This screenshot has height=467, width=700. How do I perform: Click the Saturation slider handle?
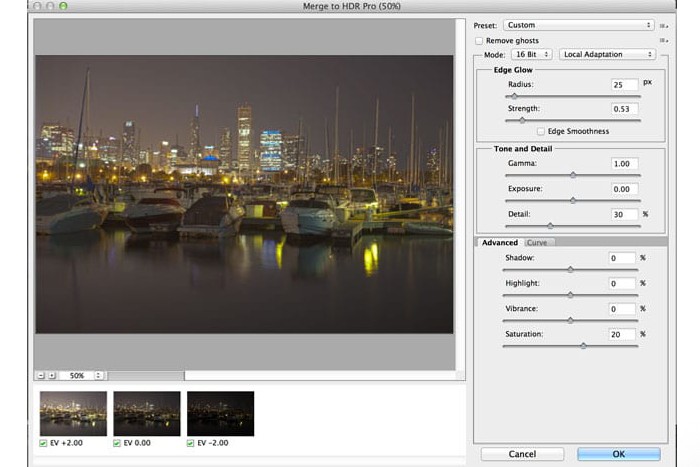coord(583,345)
